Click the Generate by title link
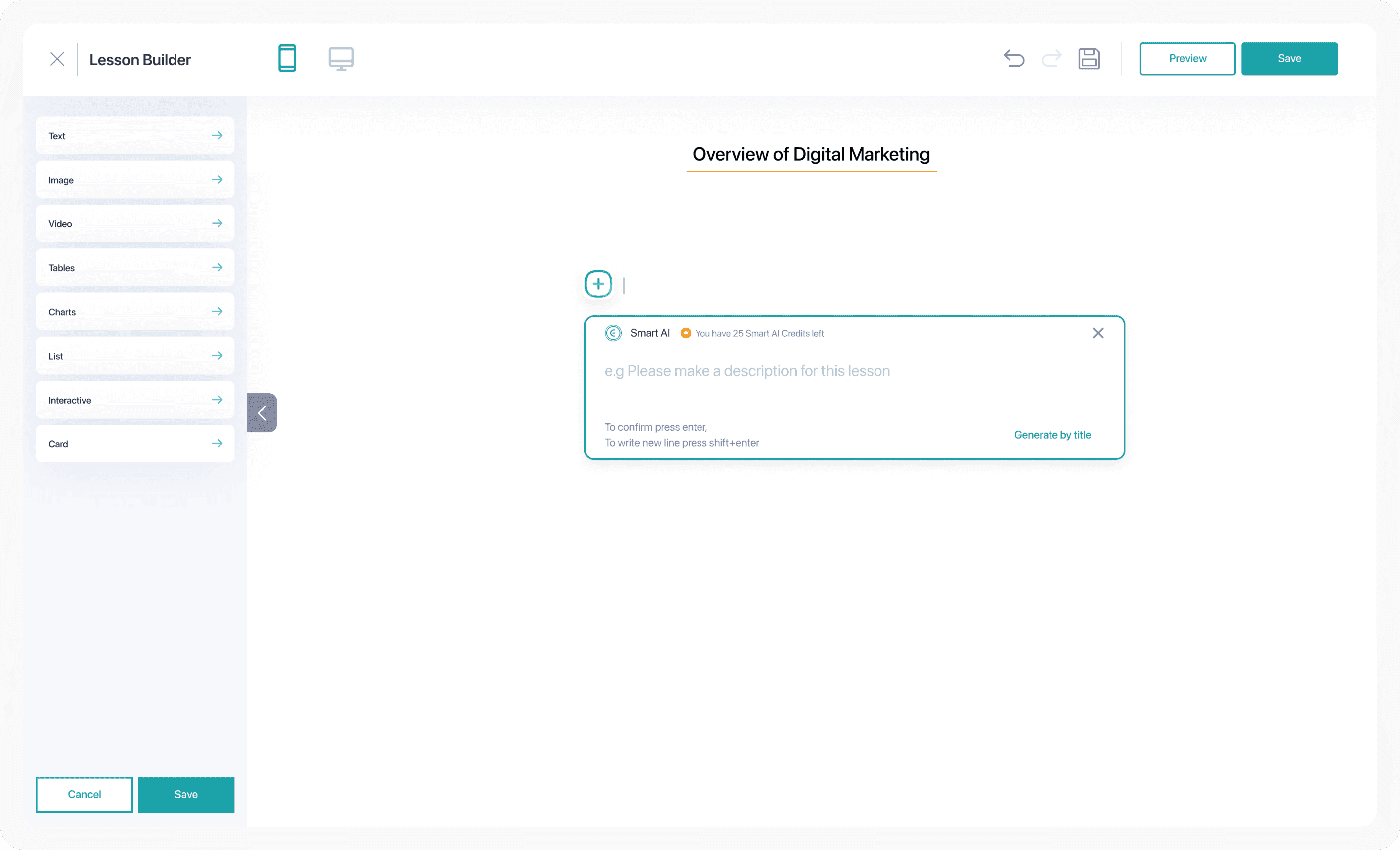This screenshot has width=1400, height=850. coord(1052,435)
